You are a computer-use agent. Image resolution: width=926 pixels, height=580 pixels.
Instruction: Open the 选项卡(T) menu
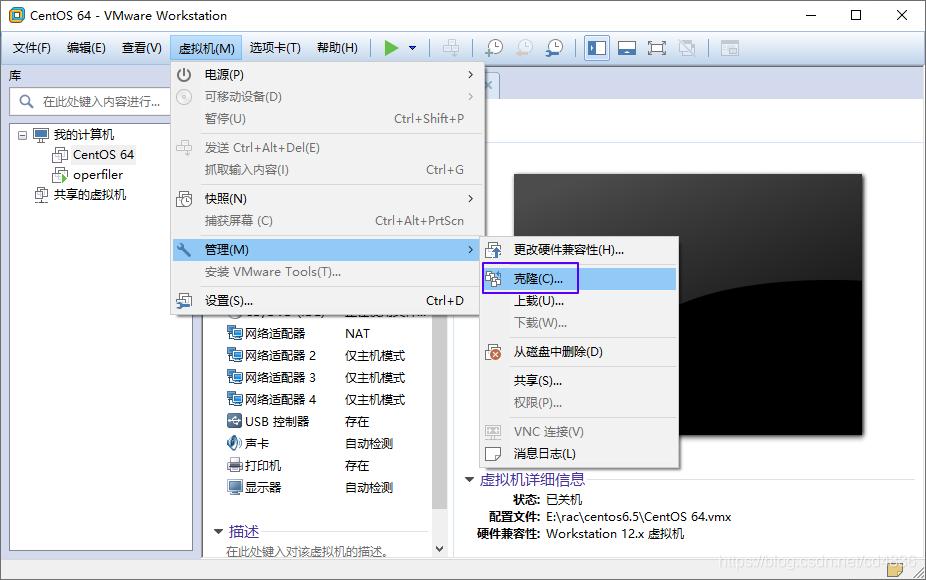275,46
